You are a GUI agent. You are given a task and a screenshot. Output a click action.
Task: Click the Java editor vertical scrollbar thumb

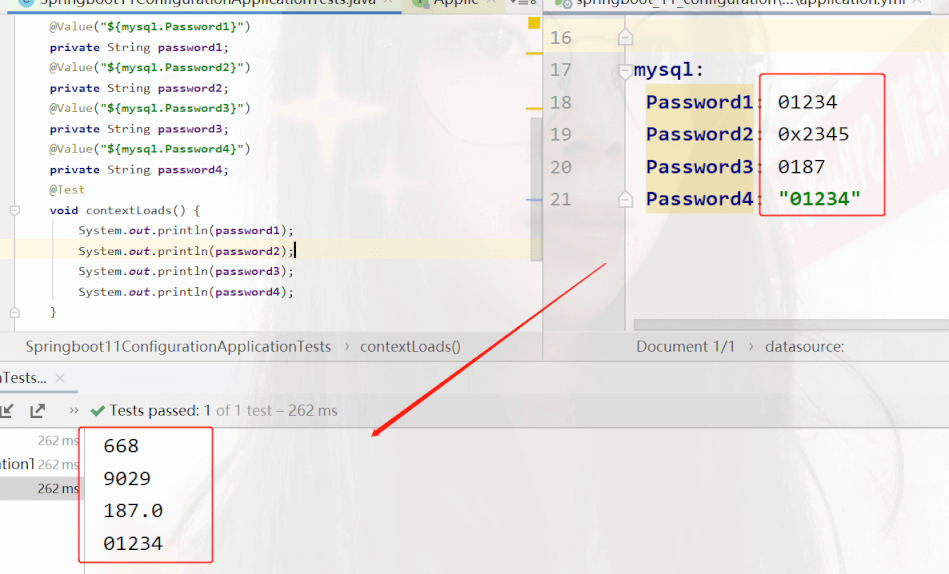536,189
